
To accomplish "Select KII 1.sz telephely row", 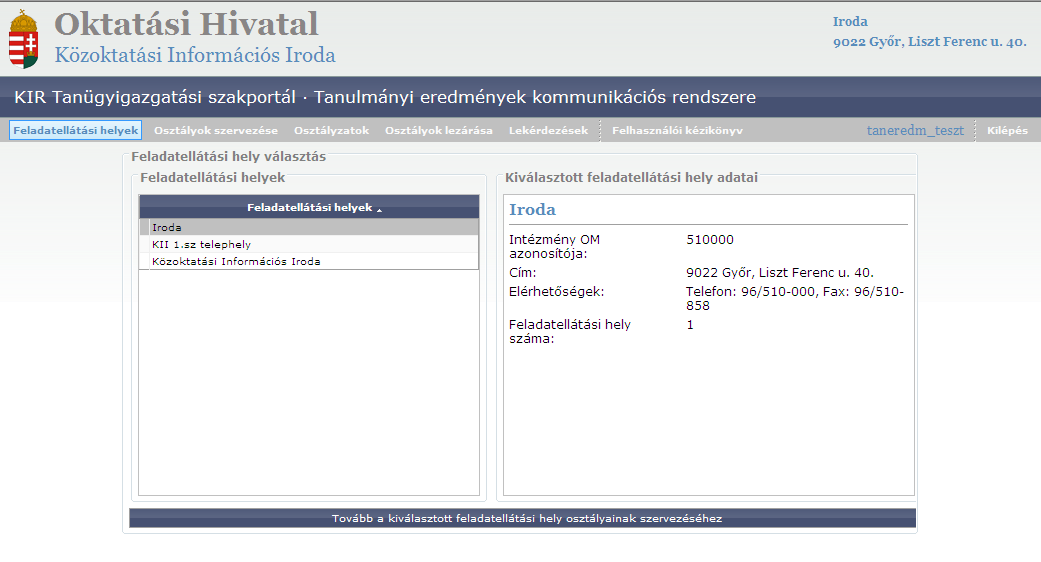I will pyautogui.click(x=309, y=244).
